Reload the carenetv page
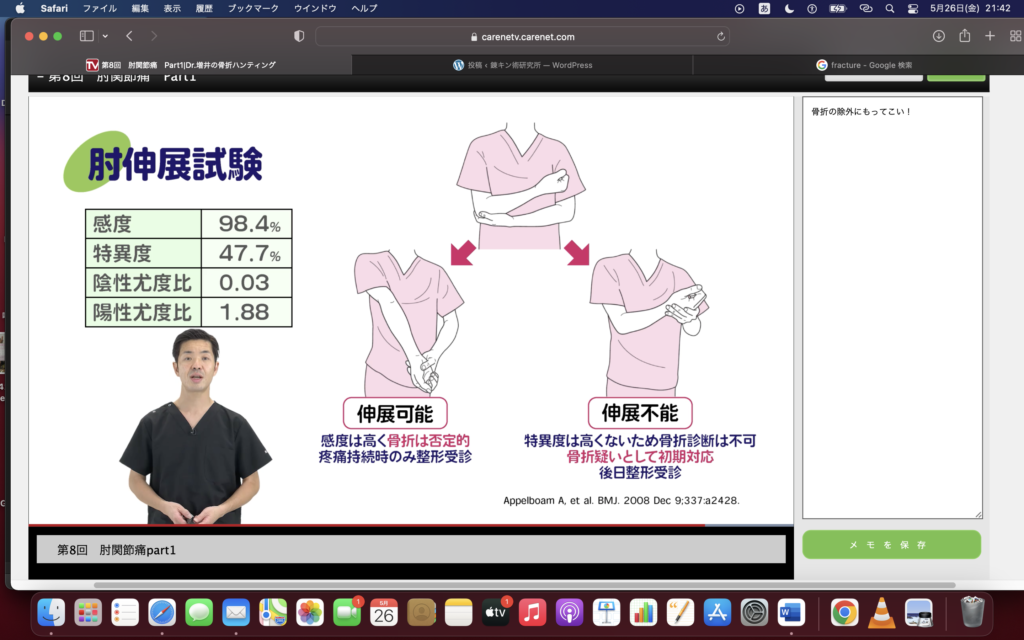Image resolution: width=1024 pixels, height=640 pixels. tap(721, 36)
